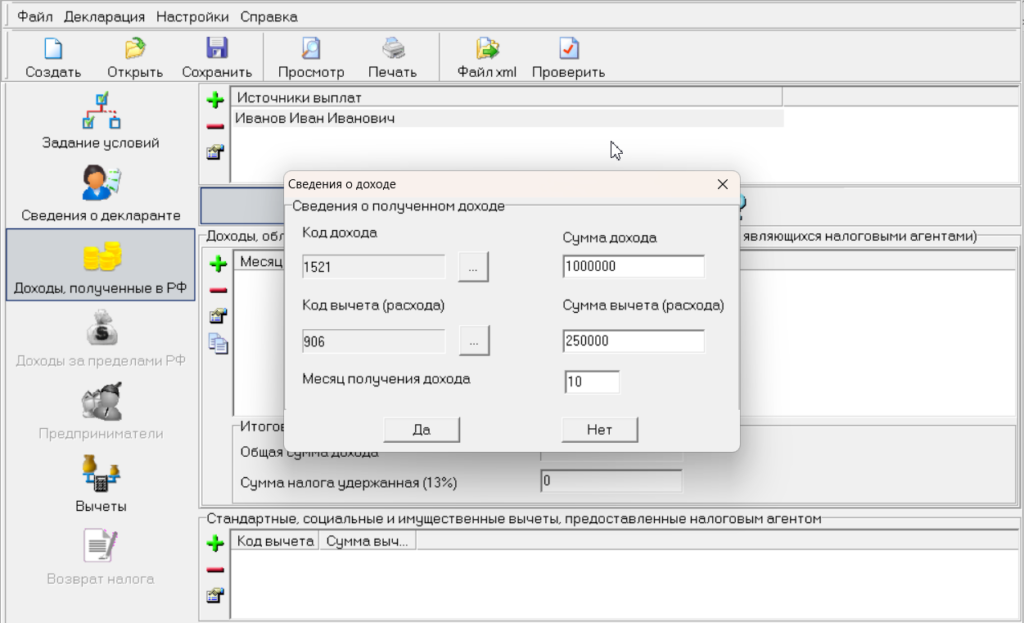Select Иванов Иван Иванович in the sources list
Screen dimensions: 1024x623
point(315,119)
